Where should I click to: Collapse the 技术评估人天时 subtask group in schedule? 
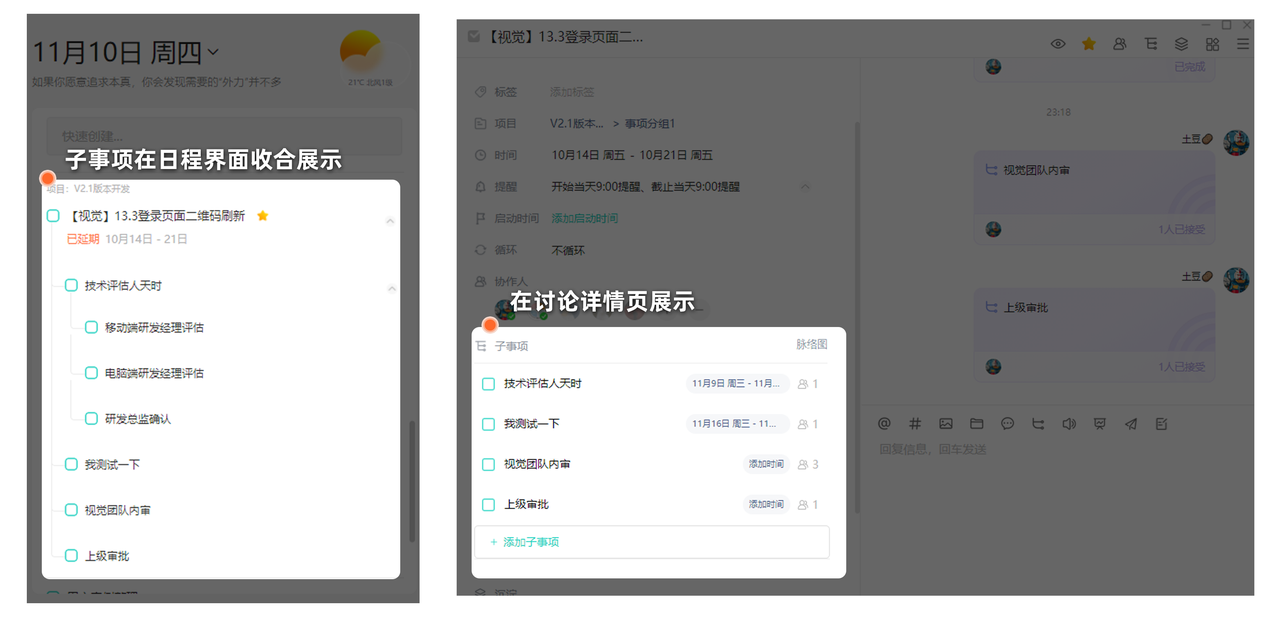click(391, 289)
